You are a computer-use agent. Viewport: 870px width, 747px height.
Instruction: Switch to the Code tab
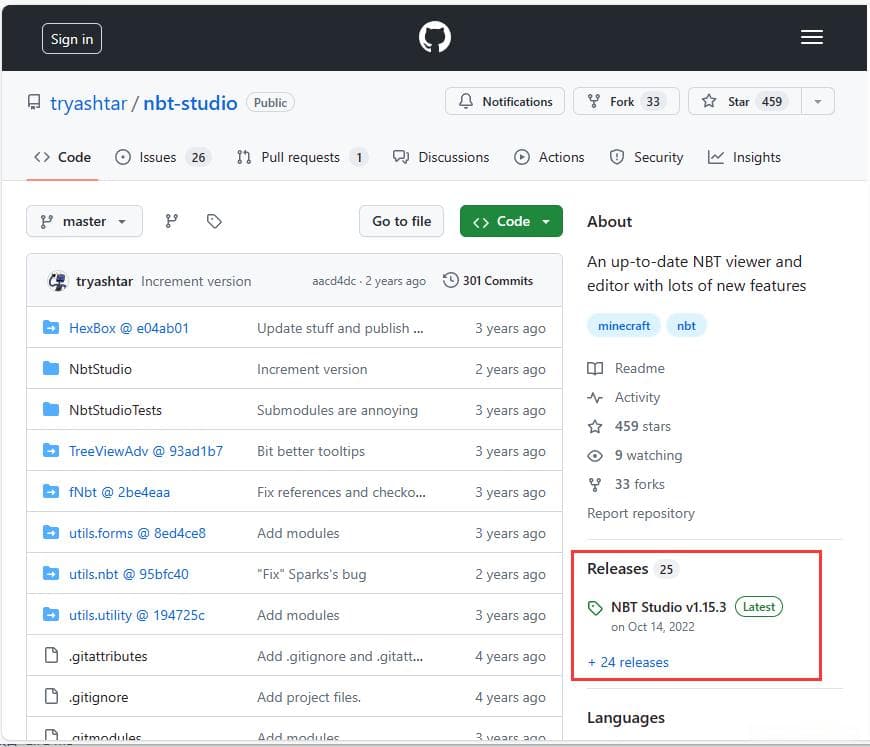pos(63,158)
